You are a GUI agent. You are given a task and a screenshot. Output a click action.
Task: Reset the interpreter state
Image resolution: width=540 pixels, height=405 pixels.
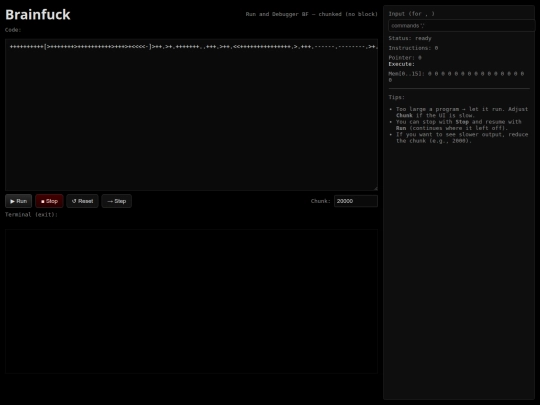click(x=82, y=201)
